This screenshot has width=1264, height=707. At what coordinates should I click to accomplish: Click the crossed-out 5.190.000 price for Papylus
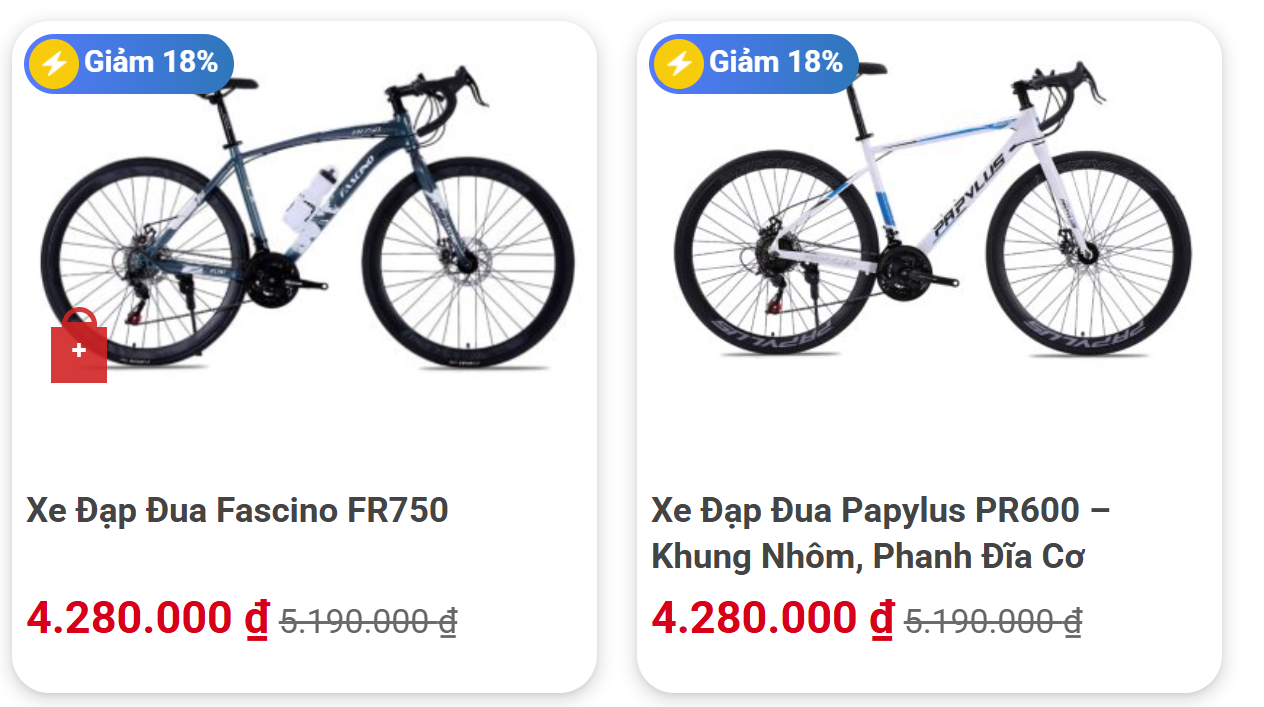click(x=992, y=622)
